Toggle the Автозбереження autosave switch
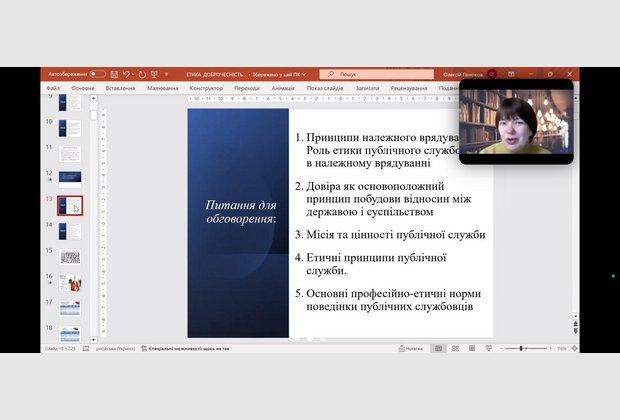This screenshot has height=420, width=620. [x=97, y=74]
